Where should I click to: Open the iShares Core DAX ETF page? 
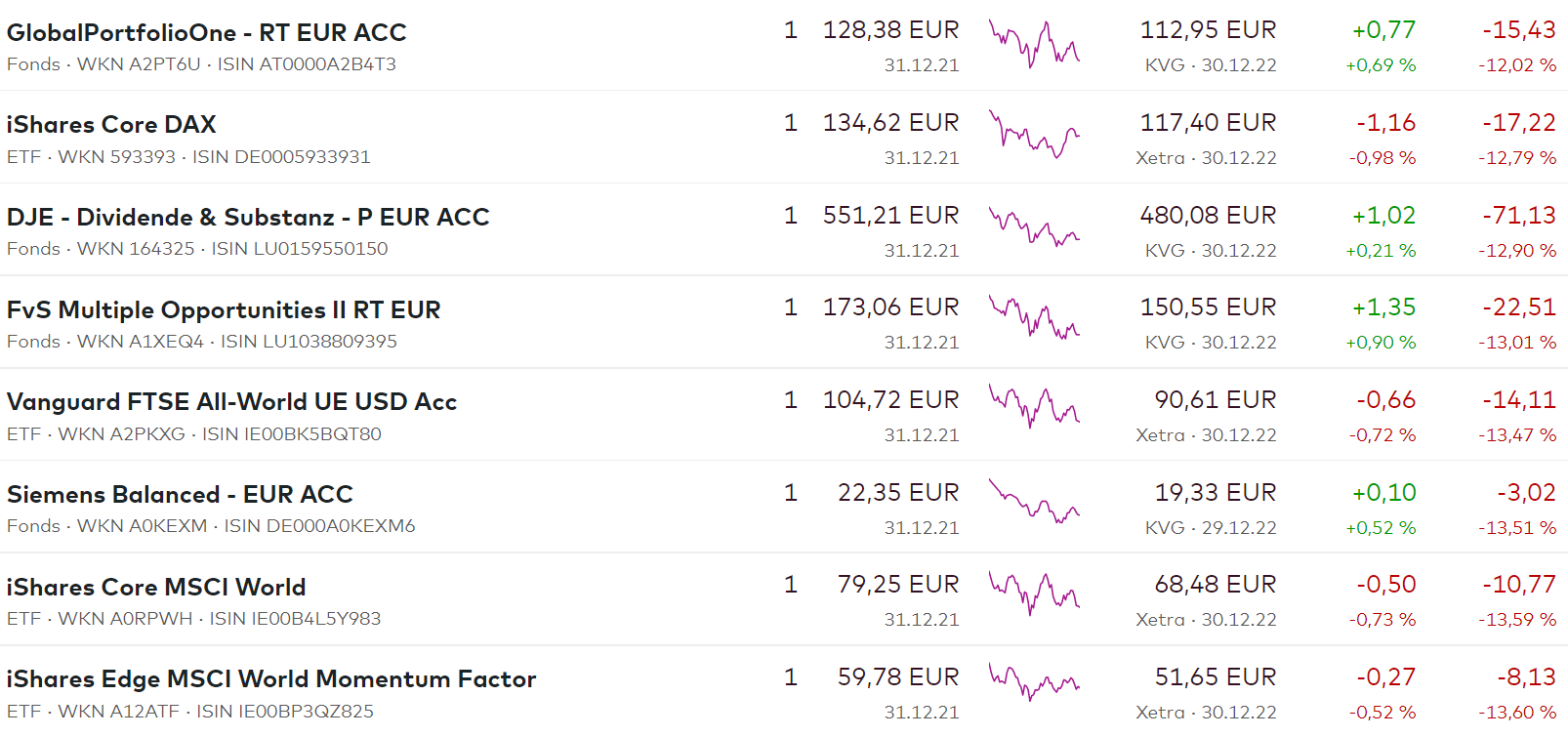click(x=111, y=125)
